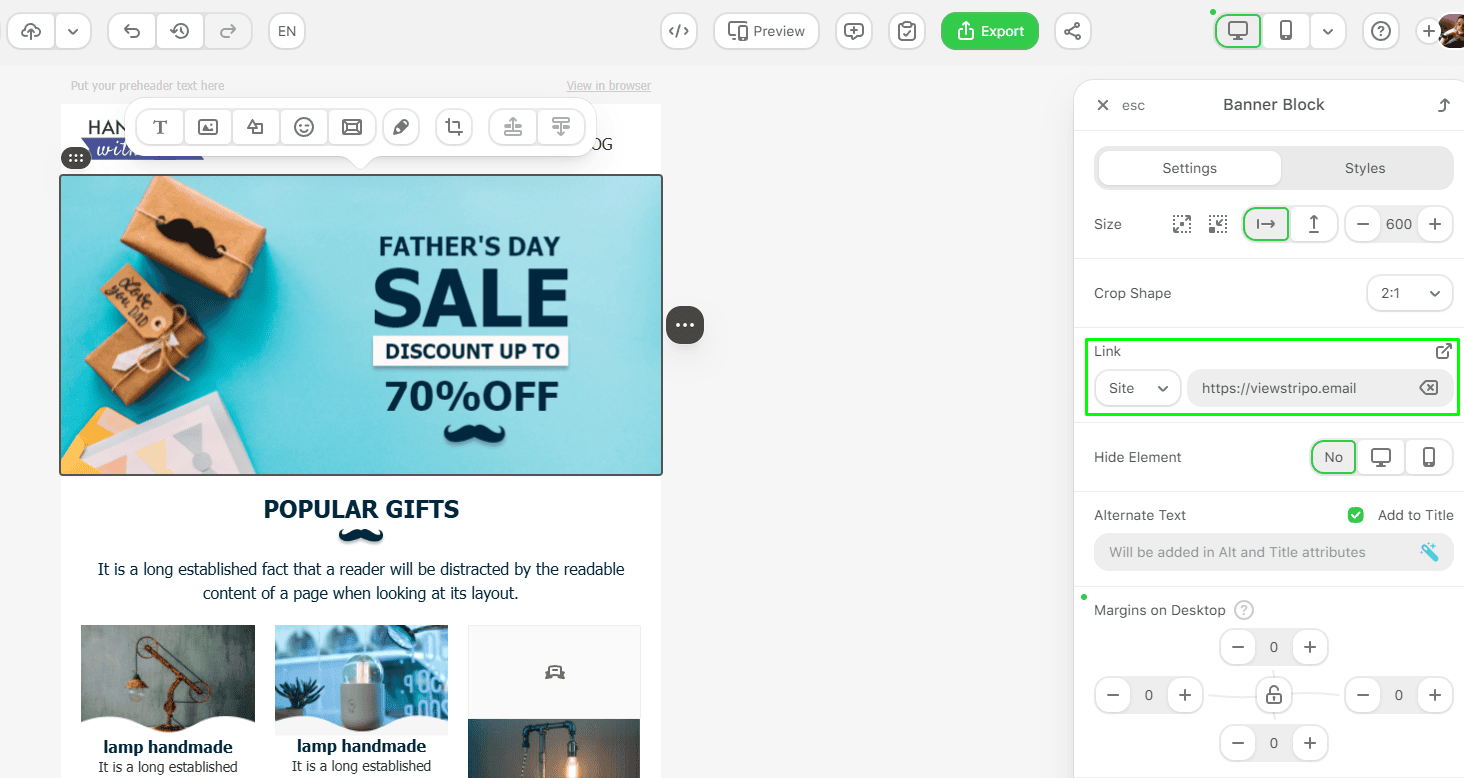Screen dimensions: 1464x778
Task: Open version history clock icon
Action: point(180,31)
